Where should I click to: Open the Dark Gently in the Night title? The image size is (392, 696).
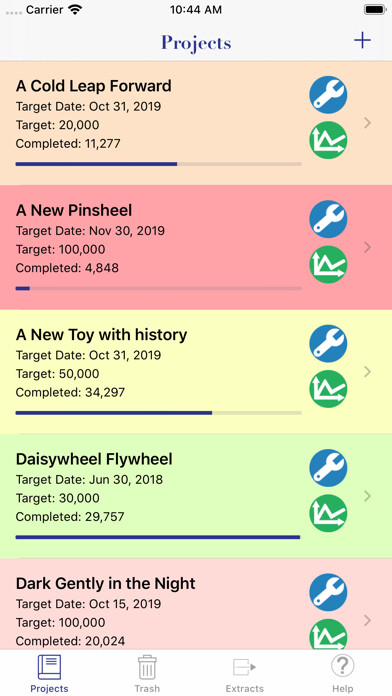[x=106, y=583]
